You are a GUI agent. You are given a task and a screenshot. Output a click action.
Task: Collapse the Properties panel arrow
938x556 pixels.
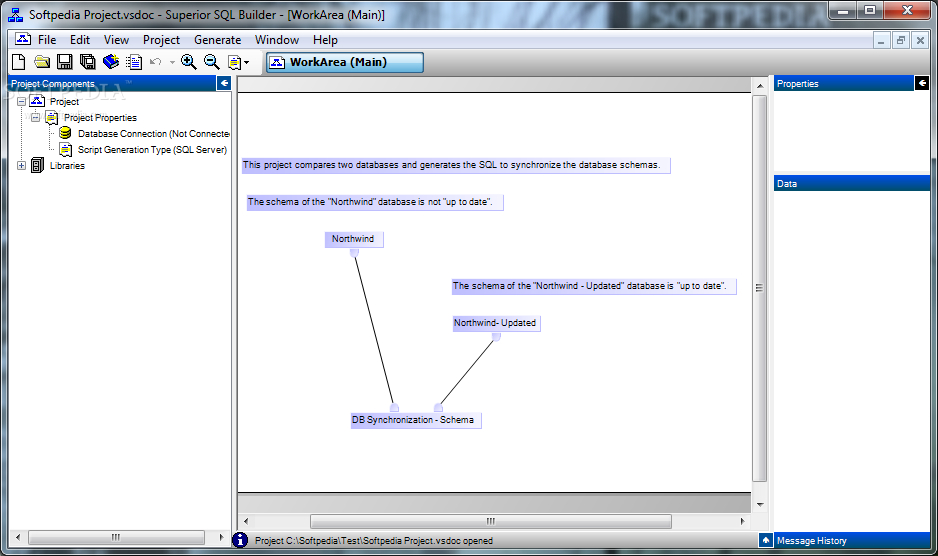pos(922,83)
